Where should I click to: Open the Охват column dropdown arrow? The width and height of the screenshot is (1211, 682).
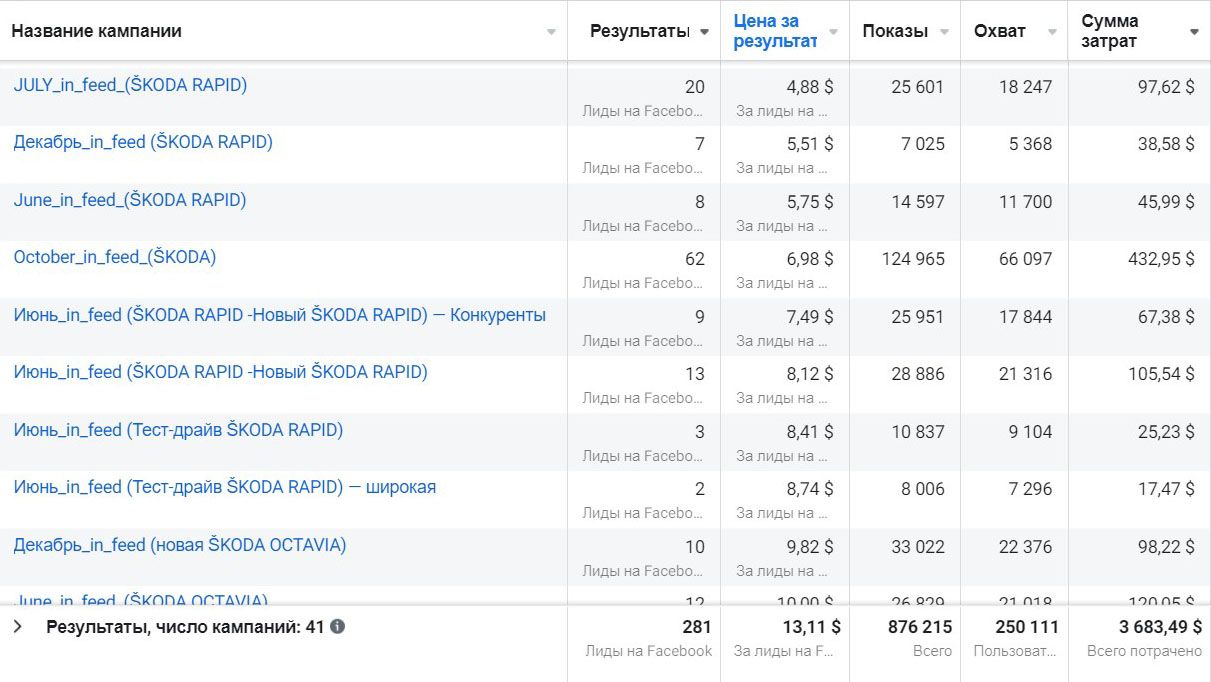(1052, 32)
